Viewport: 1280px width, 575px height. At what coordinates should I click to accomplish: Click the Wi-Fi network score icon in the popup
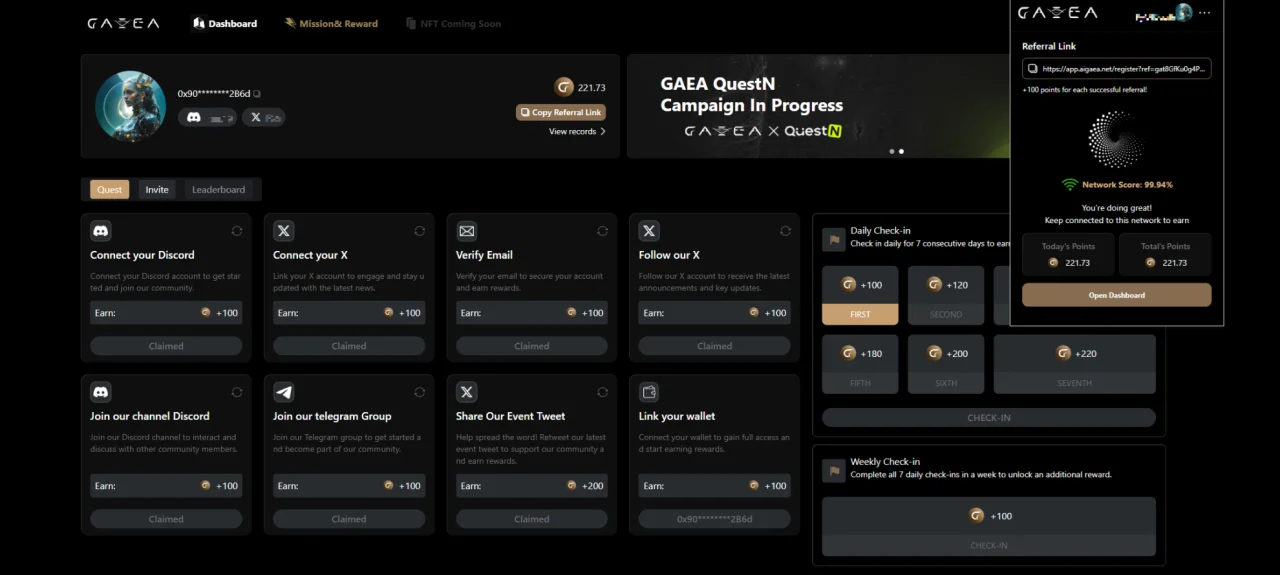point(1069,185)
